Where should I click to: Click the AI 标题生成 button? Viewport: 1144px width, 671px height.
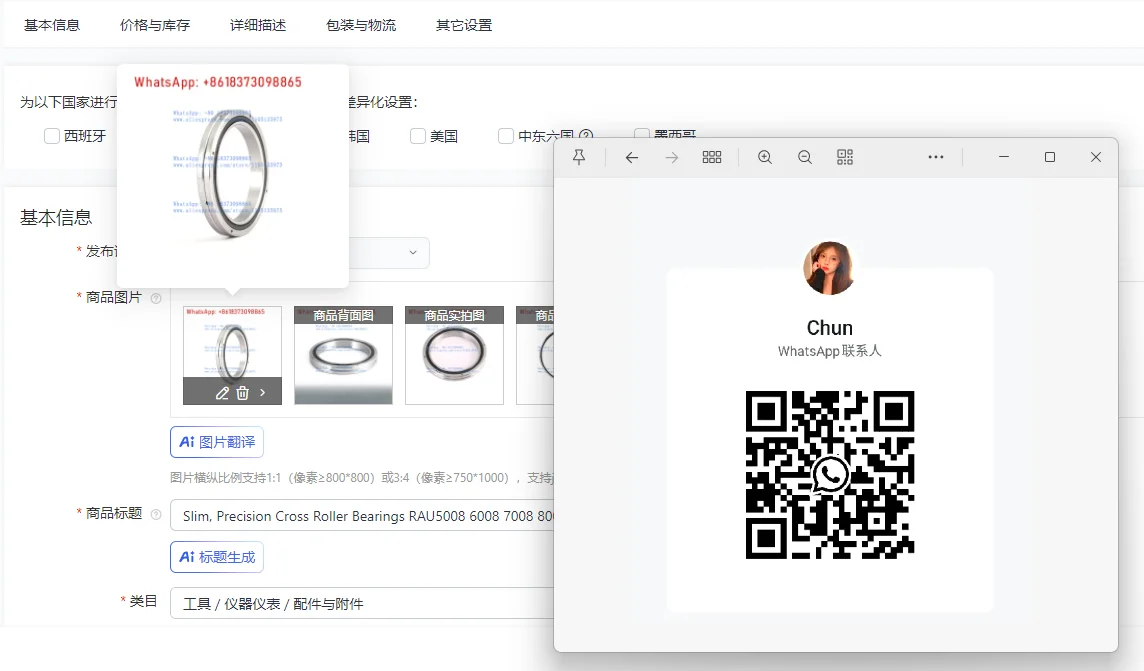217,557
